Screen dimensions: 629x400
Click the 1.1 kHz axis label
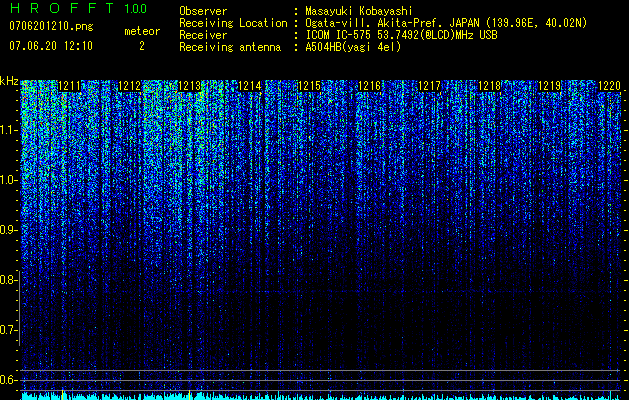click(x=7, y=130)
